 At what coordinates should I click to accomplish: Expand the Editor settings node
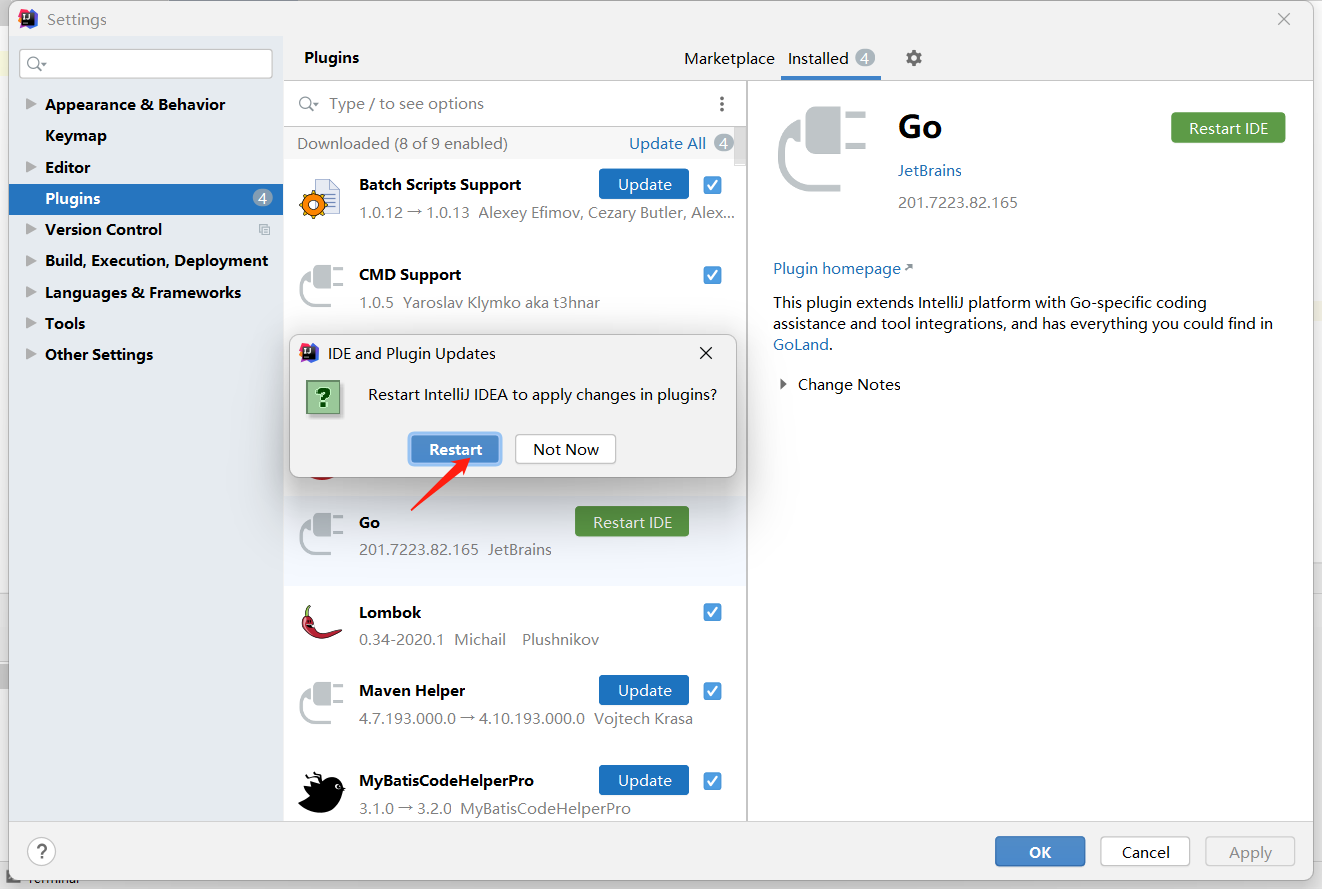(31, 167)
